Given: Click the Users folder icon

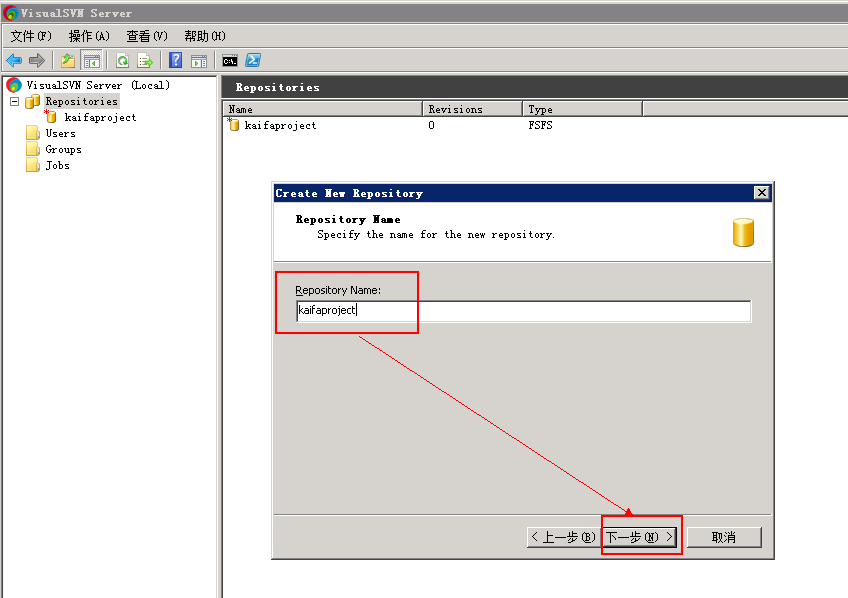Looking at the screenshot, I should coord(32,132).
